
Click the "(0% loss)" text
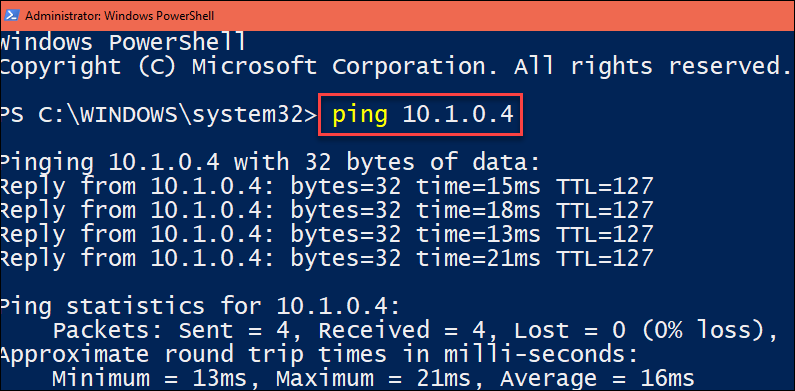(x=703, y=331)
